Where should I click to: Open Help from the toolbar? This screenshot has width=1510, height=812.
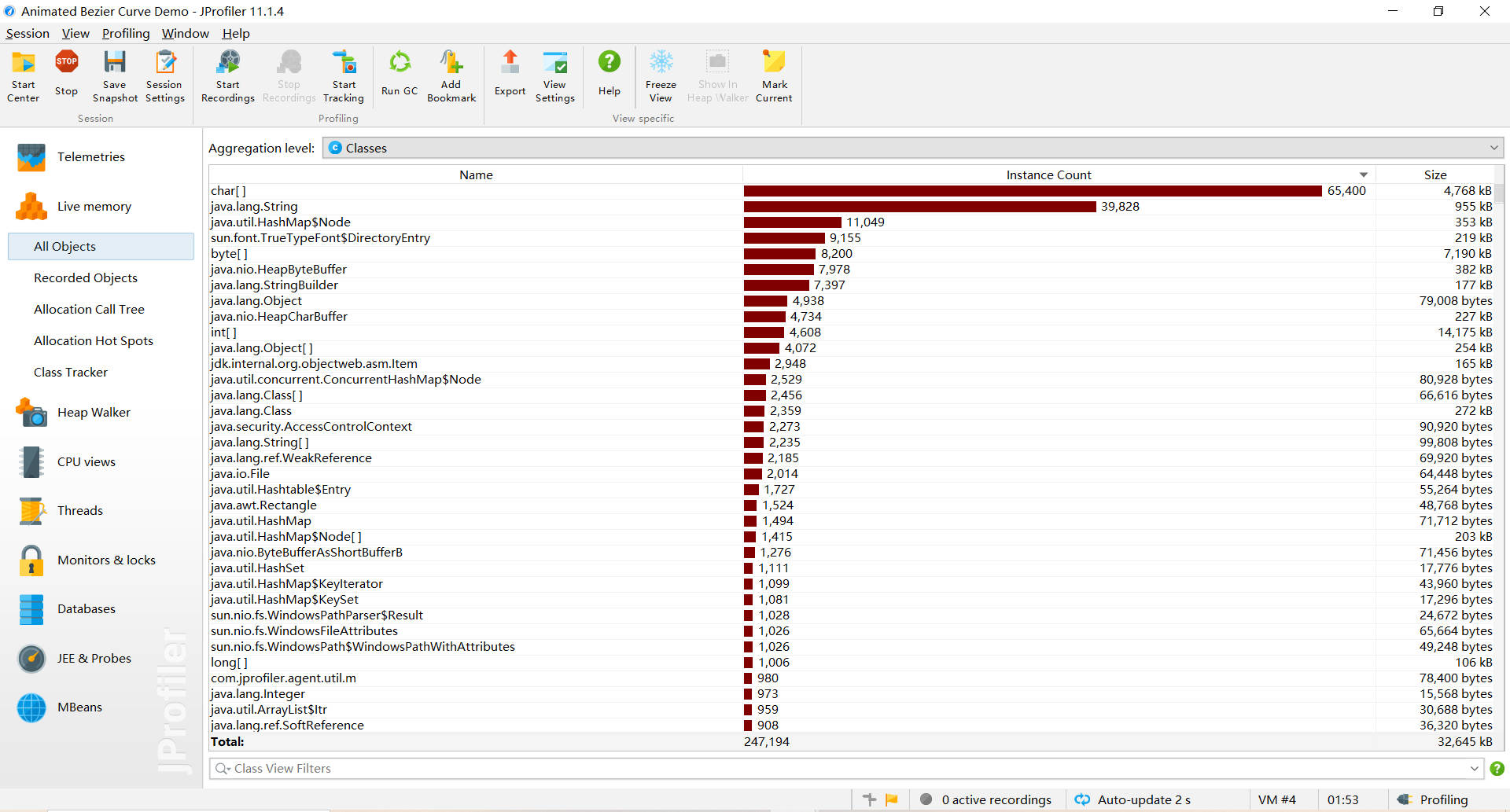tap(610, 76)
